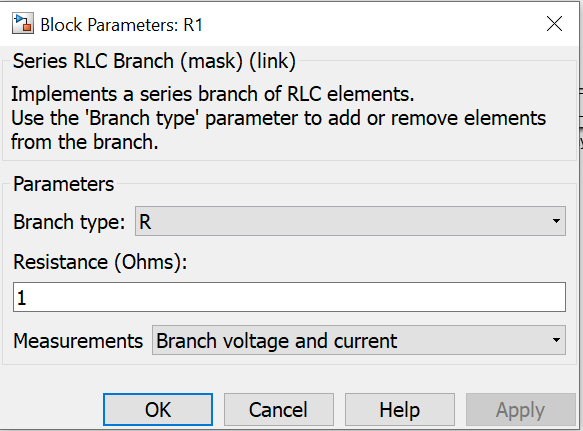This screenshot has height=431, width=583.
Task: Click into the Resistance (Ohms) input field
Action: [x=289, y=297]
